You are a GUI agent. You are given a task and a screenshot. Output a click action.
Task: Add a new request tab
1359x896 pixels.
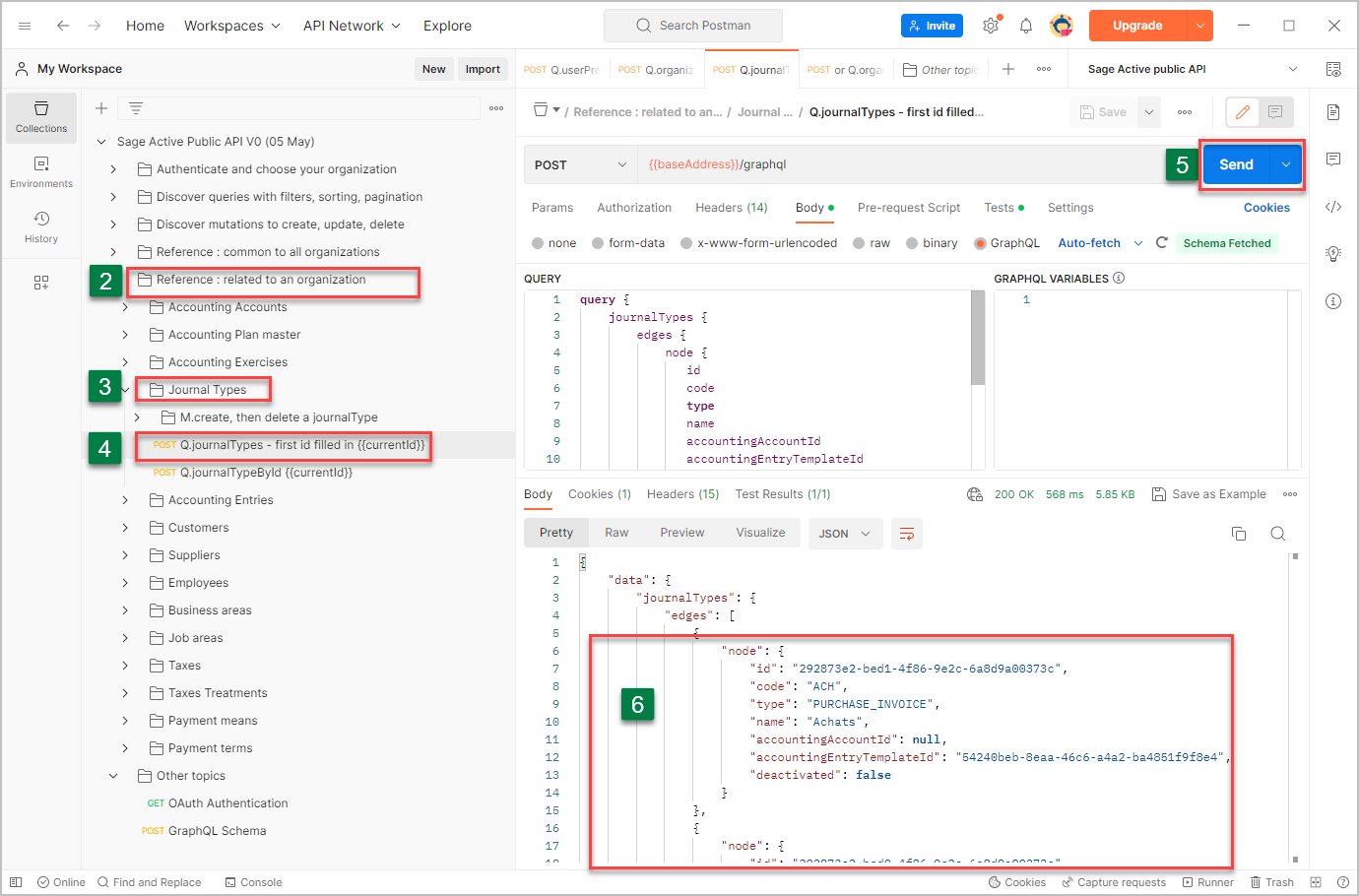1008,69
